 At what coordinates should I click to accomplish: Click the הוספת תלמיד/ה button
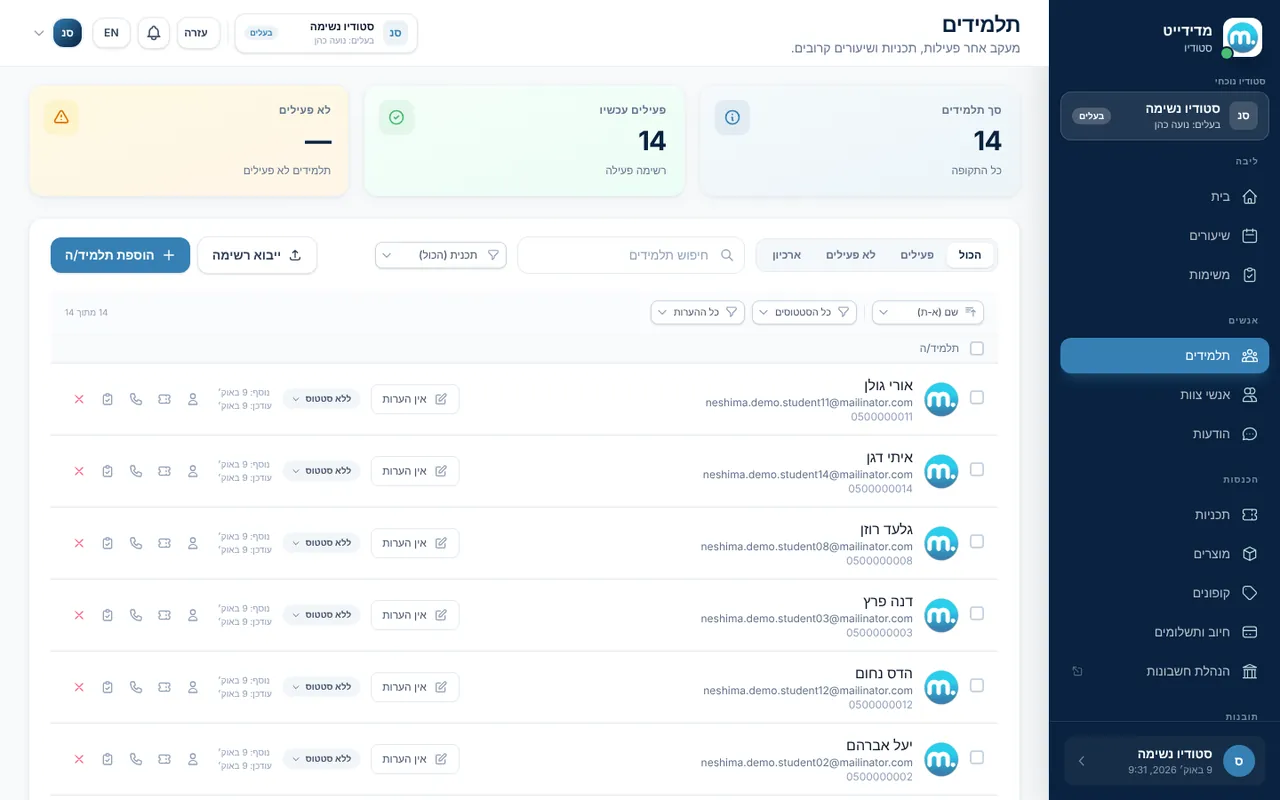coord(120,255)
